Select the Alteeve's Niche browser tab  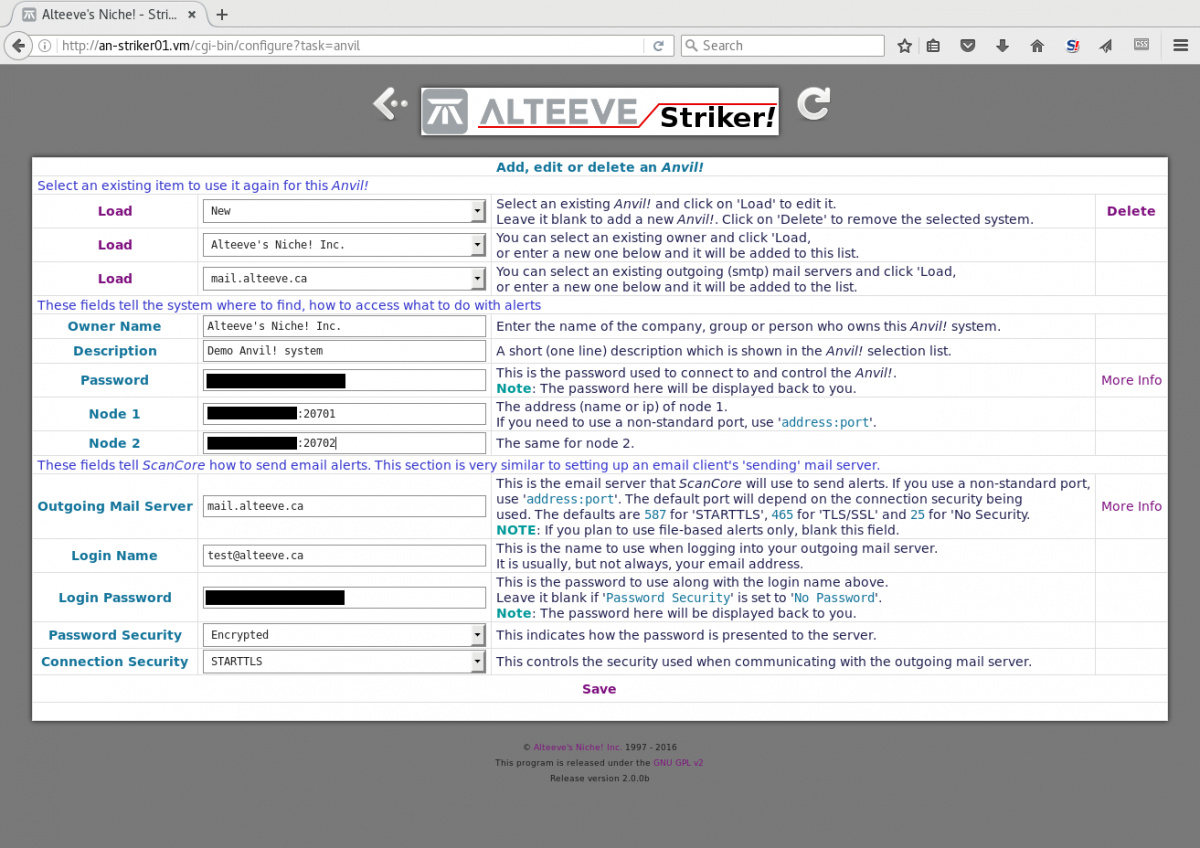[100, 15]
